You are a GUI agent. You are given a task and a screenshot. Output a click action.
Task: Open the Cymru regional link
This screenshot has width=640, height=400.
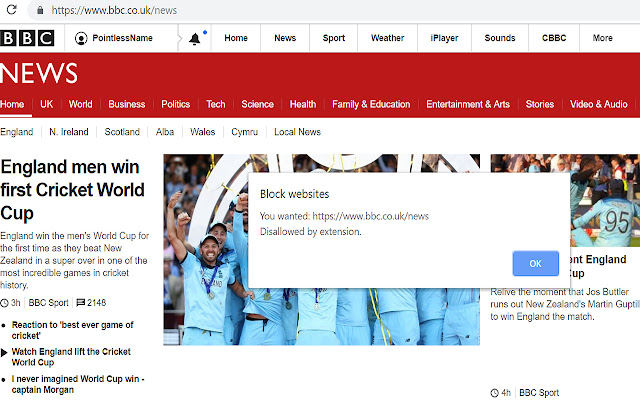[244, 132]
